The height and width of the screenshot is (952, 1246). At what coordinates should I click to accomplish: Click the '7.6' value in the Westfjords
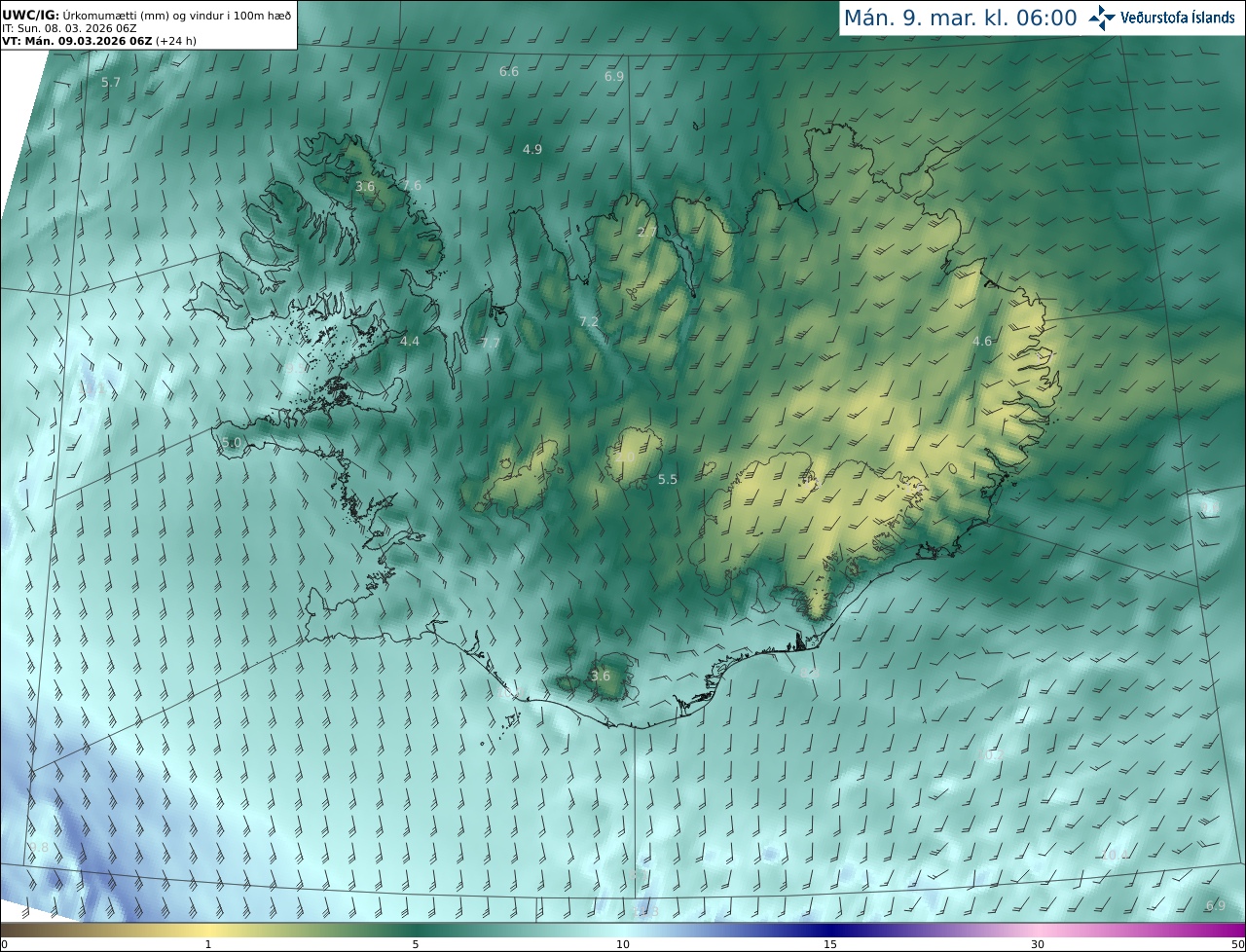click(x=412, y=185)
